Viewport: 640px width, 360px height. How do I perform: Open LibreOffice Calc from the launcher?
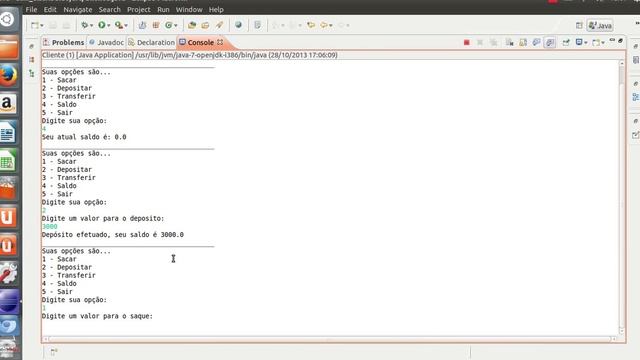click(8, 160)
